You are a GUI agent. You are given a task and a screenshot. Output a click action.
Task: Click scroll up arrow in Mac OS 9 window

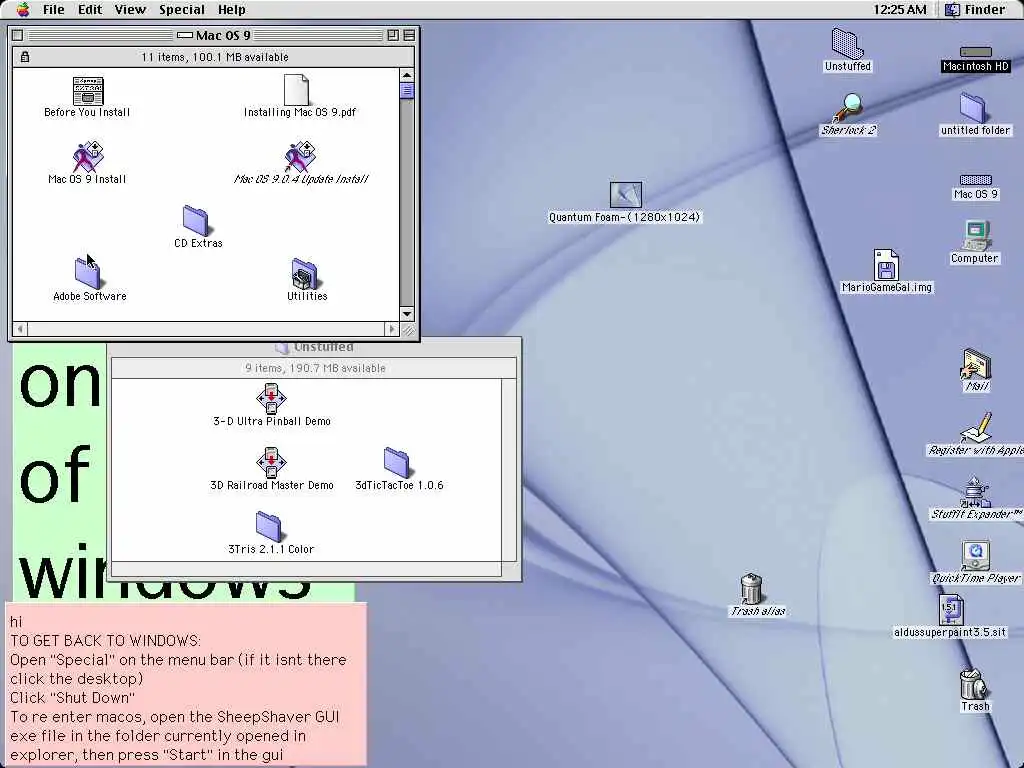coord(406,75)
